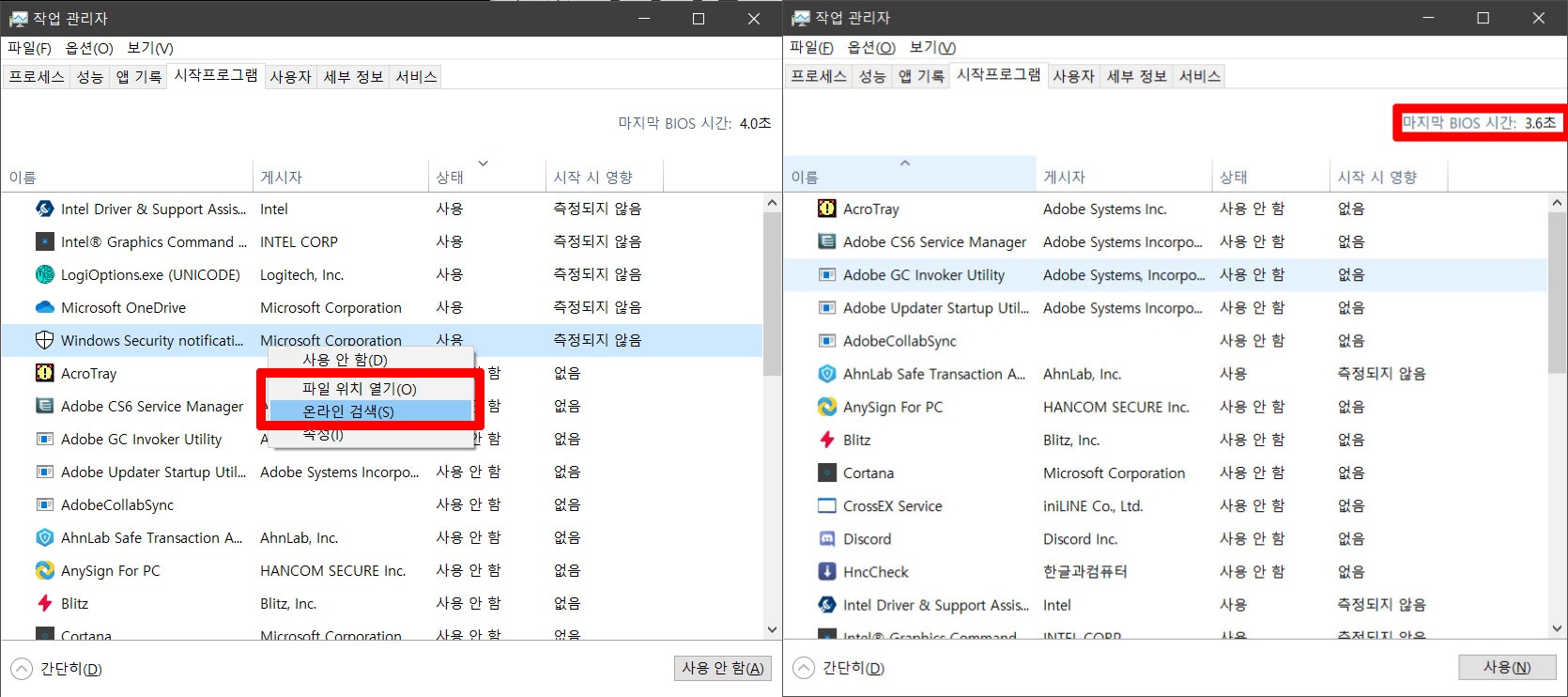The width and height of the screenshot is (1568, 697).
Task: Click HANCOM SECURE Inc. publisher in right window
Action: click(x=1115, y=407)
